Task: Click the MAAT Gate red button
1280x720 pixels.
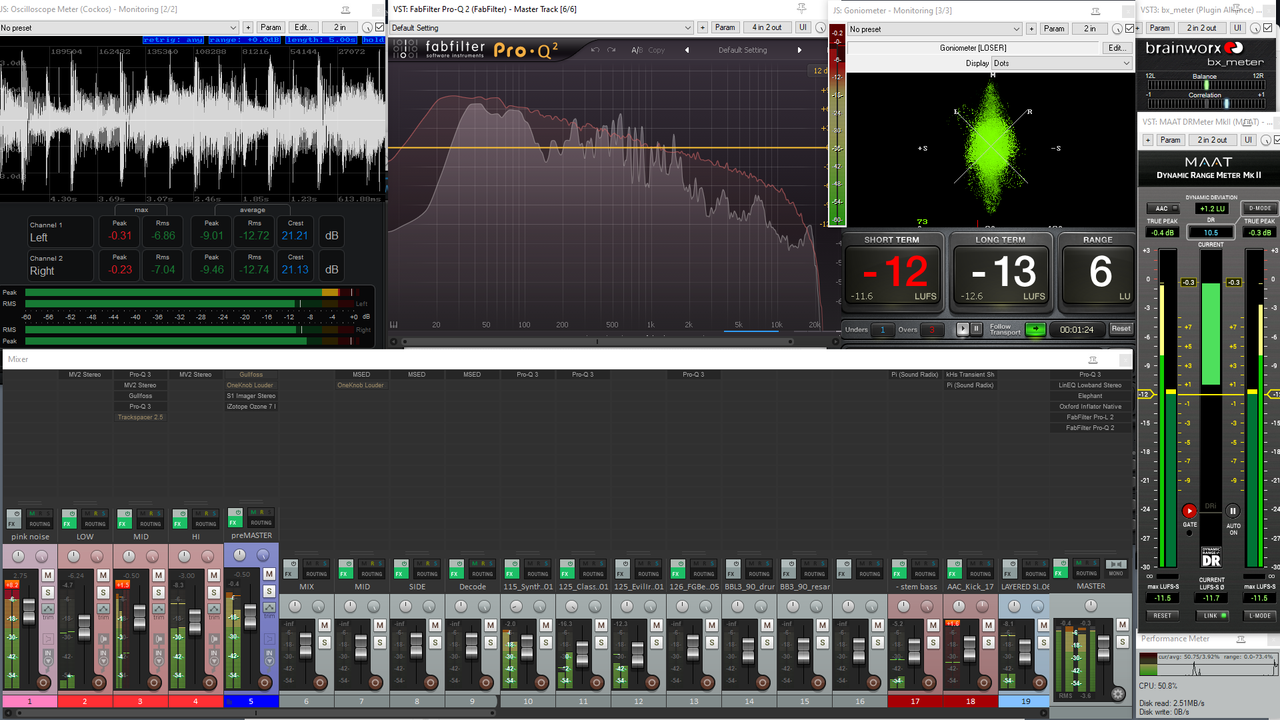Action: (1189, 511)
